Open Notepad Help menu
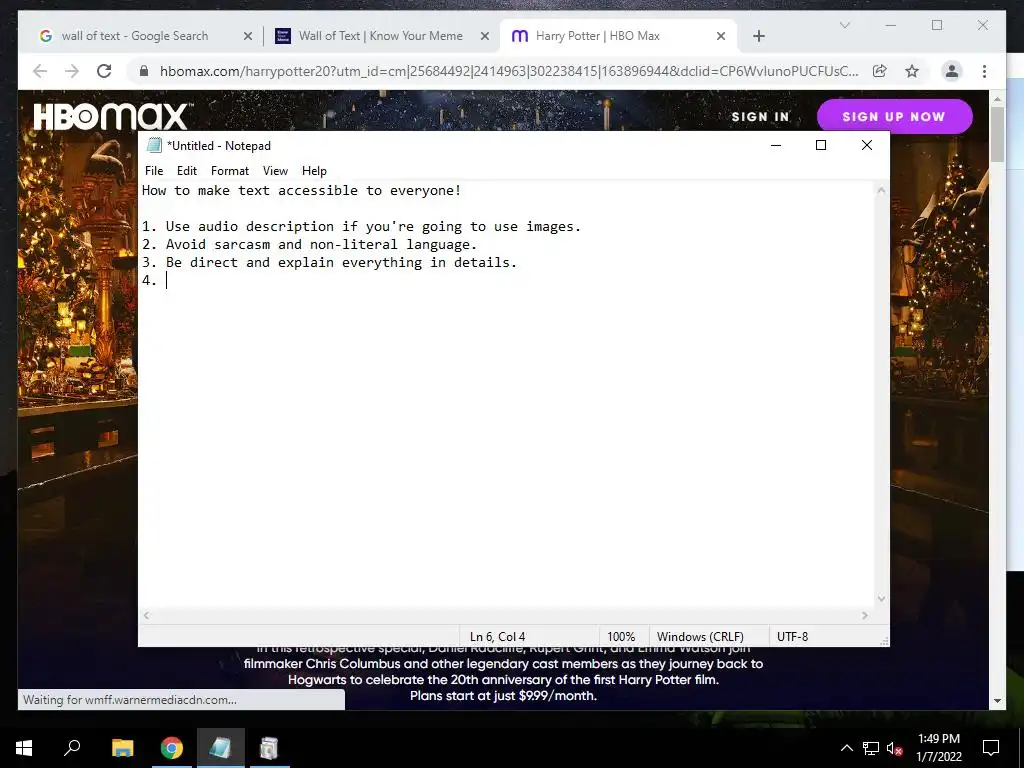This screenshot has width=1024, height=768. point(314,170)
